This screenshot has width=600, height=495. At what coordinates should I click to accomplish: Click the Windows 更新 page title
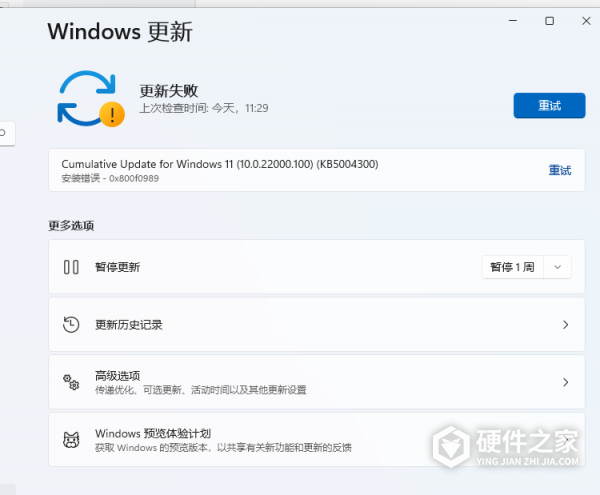click(x=120, y=31)
